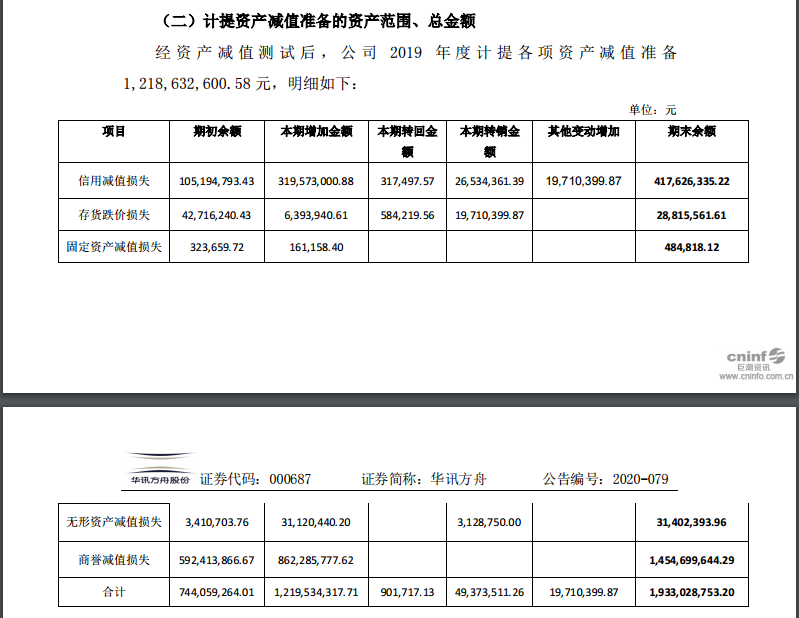
Task: Click the row label 存货跌价损失
Action: click(114, 215)
